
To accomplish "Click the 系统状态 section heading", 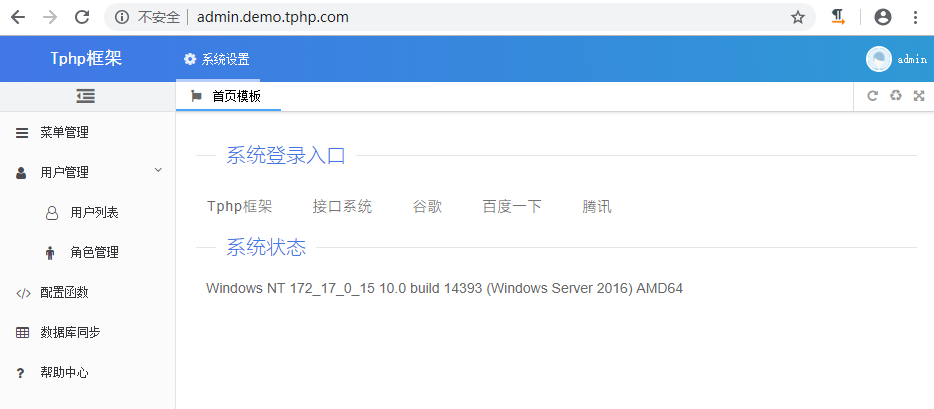I will pos(266,247).
